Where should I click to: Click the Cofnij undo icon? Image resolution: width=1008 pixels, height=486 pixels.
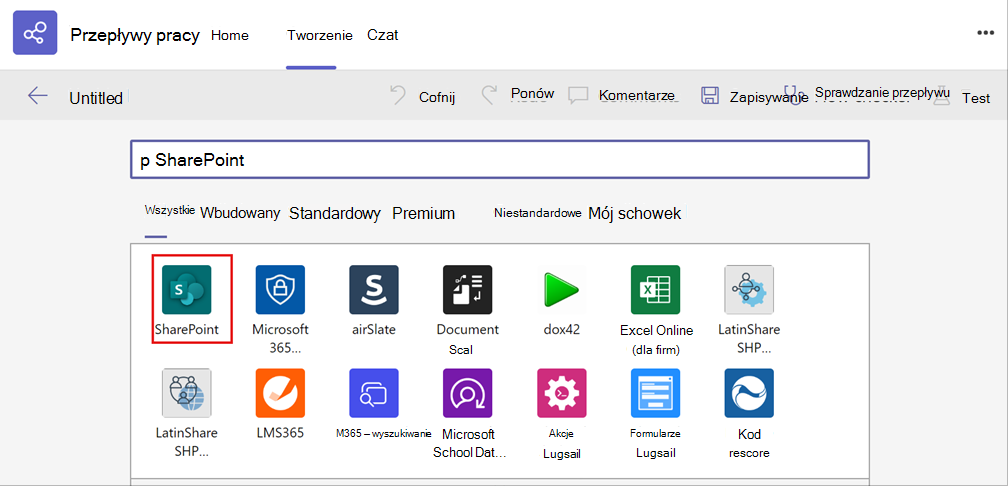[398, 96]
